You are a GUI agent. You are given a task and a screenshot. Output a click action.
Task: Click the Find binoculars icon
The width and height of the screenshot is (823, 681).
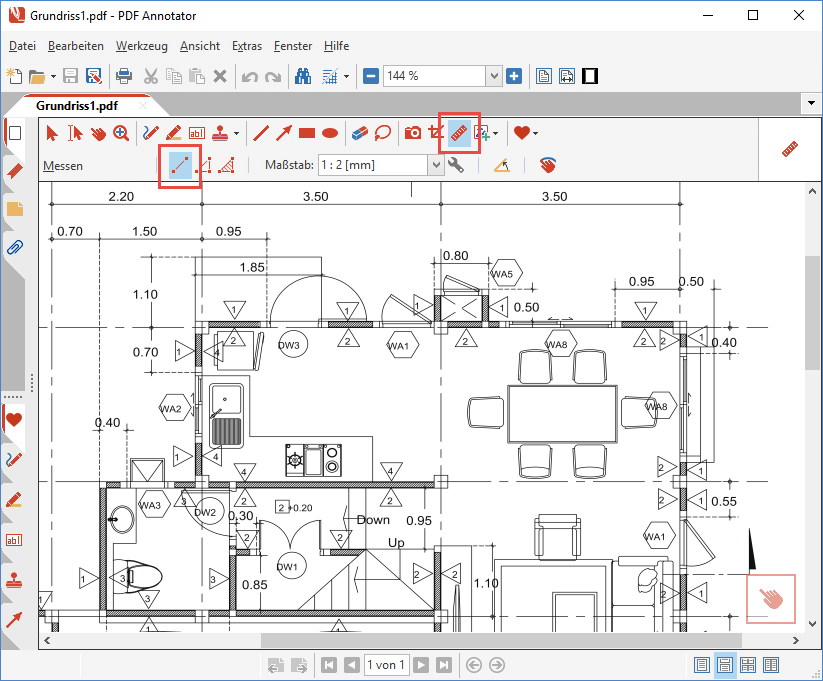(303, 77)
